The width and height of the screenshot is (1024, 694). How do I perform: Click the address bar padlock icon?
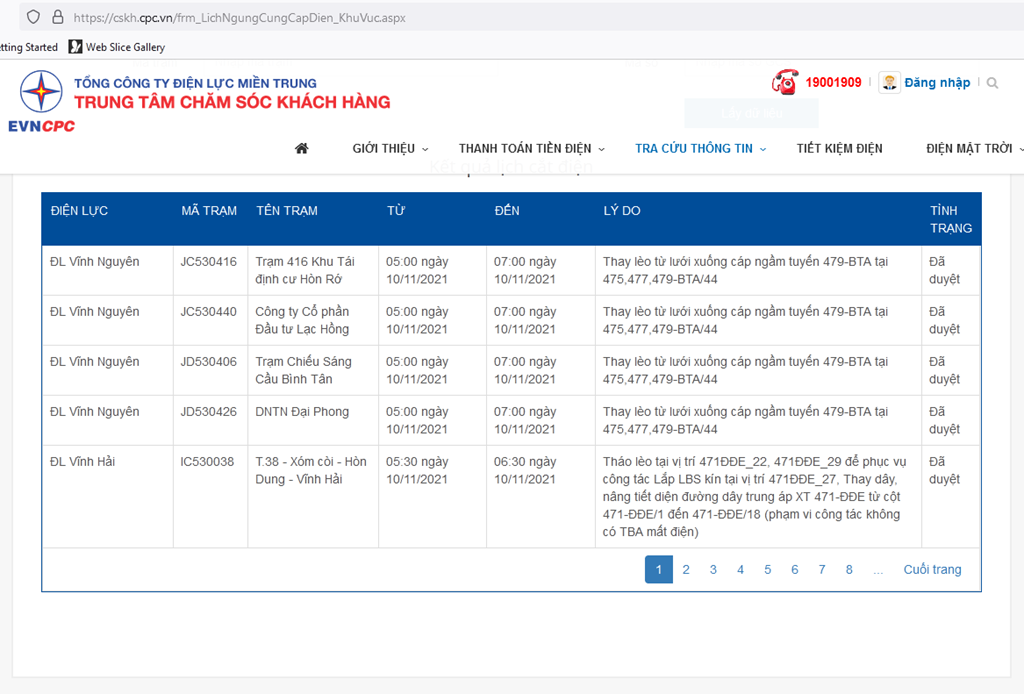click(57, 18)
